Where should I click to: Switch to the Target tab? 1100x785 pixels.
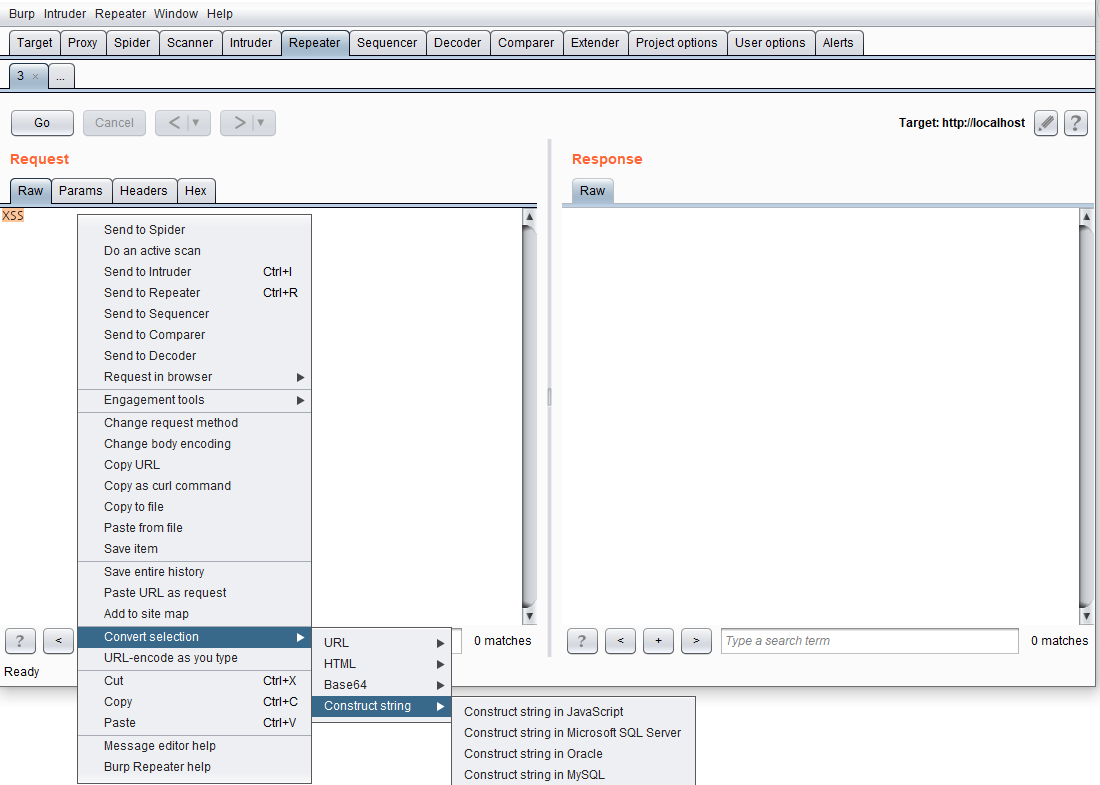point(34,43)
